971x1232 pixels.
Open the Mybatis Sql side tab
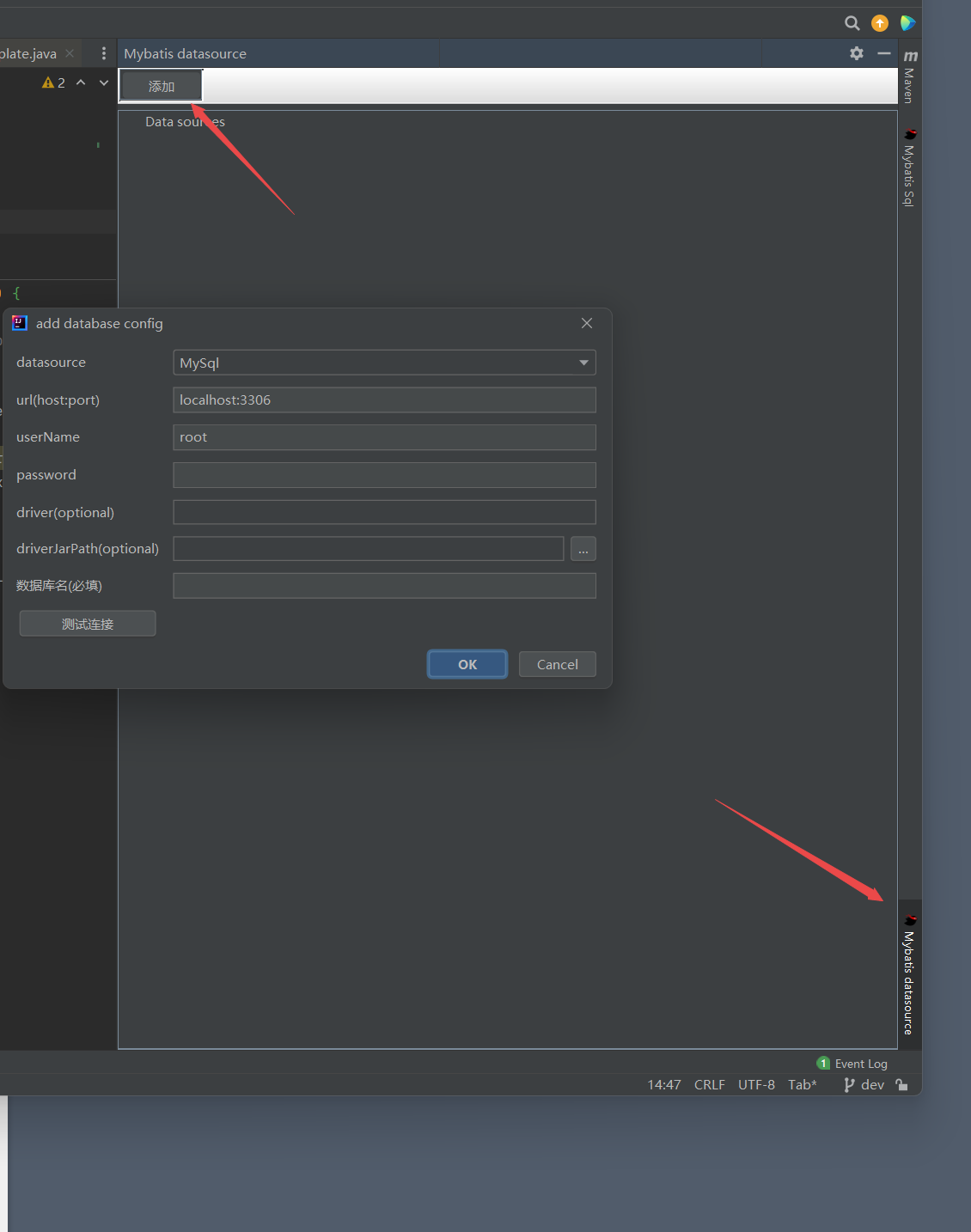coord(909,168)
